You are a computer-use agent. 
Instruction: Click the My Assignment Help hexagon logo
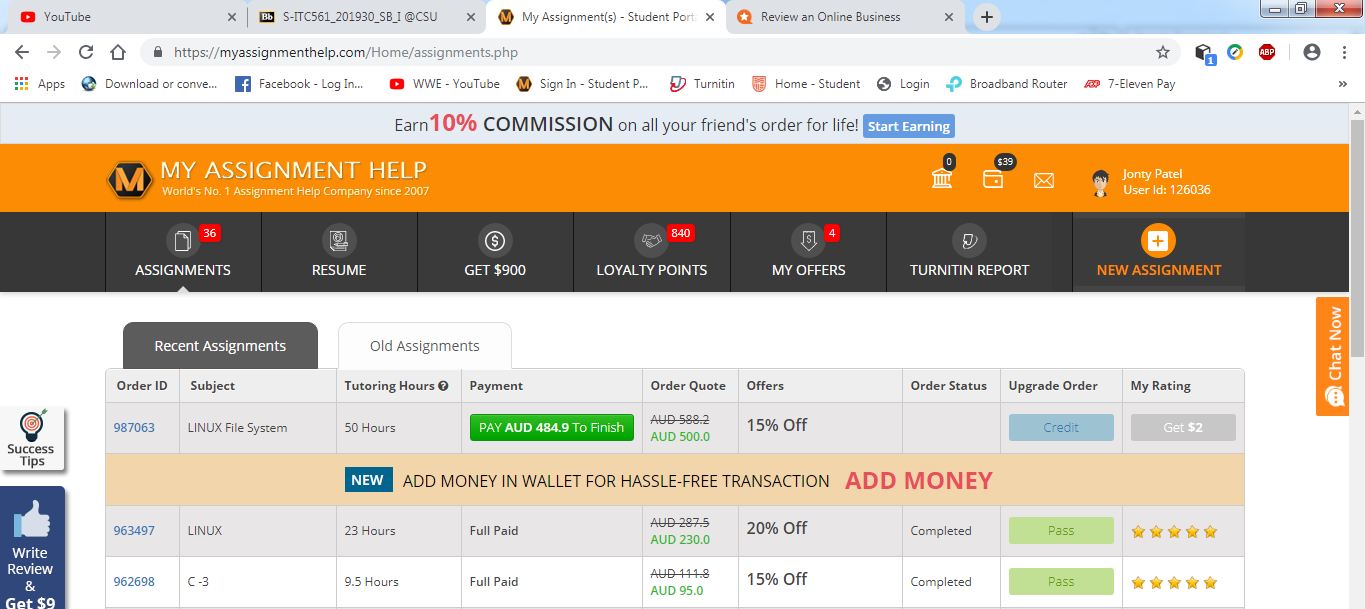[129, 181]
